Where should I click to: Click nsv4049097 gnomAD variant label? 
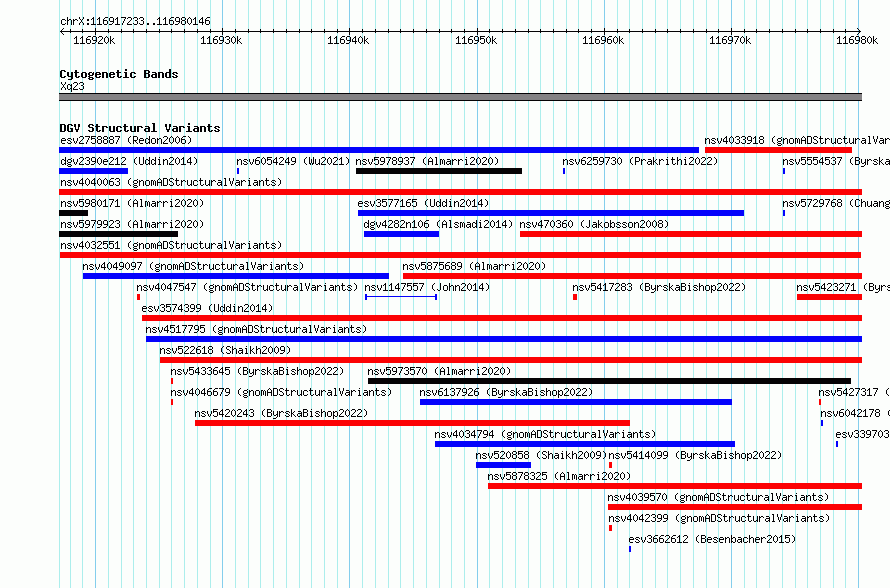[194, 266]
